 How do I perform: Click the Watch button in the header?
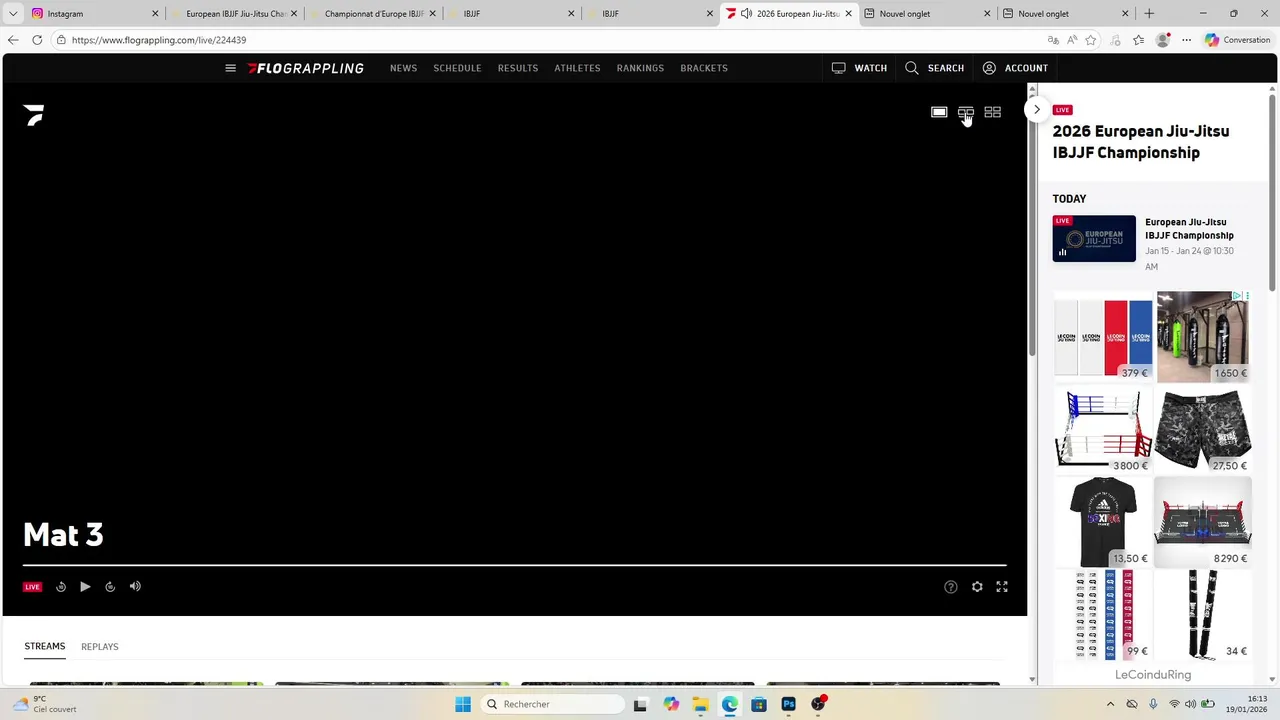[x=859, y=68]
